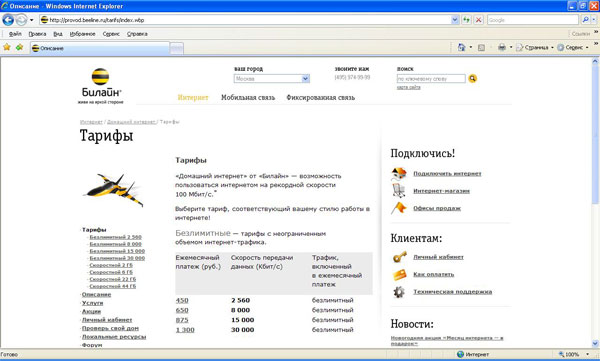Image resolution: width=600 pixels, height=361 pixels.
Task: Open the Home icon dropdown arrow
Action: (x=471, y=47)
